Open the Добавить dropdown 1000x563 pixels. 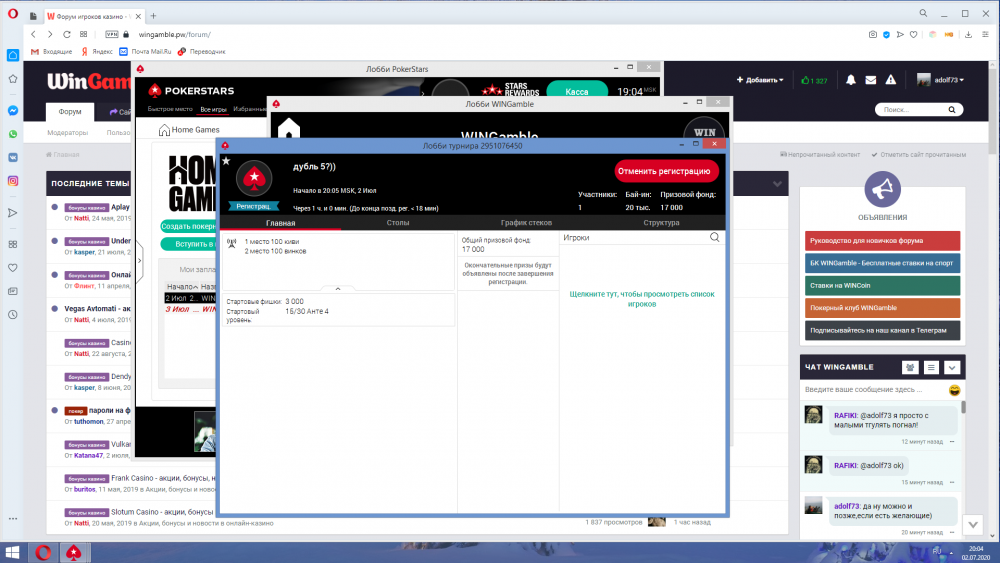coord(761,80)
